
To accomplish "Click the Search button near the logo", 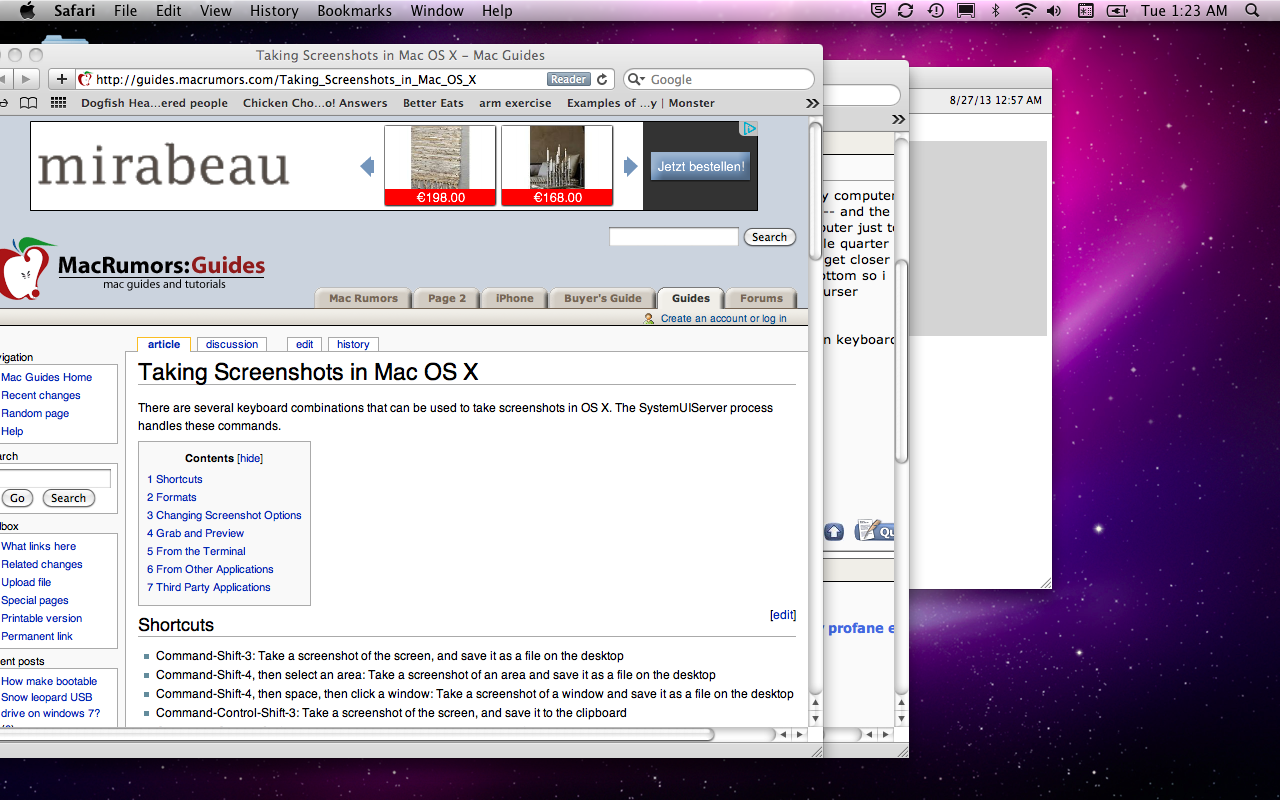I will tap(770, 237).
